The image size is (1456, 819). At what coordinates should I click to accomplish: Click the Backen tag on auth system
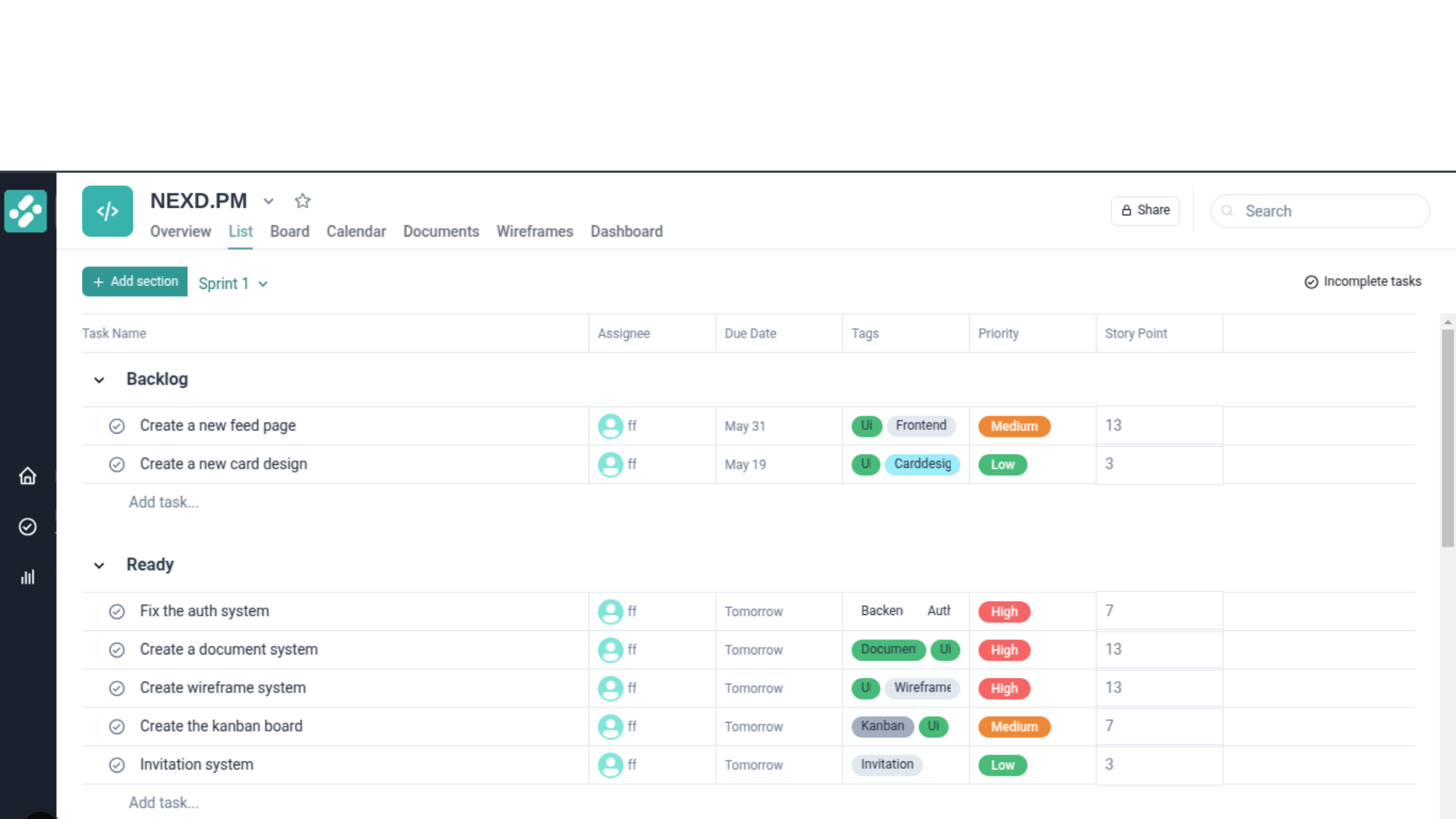click(881, 610)
